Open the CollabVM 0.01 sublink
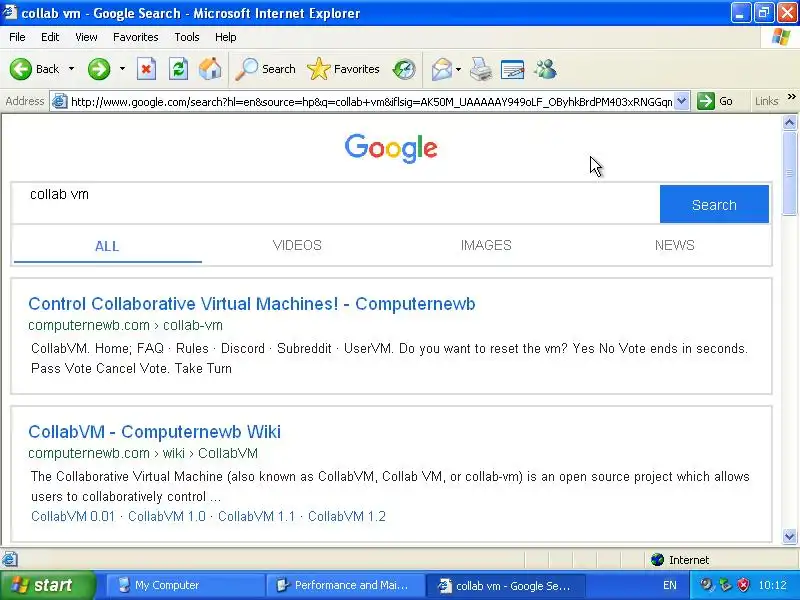 coord(73,516)
